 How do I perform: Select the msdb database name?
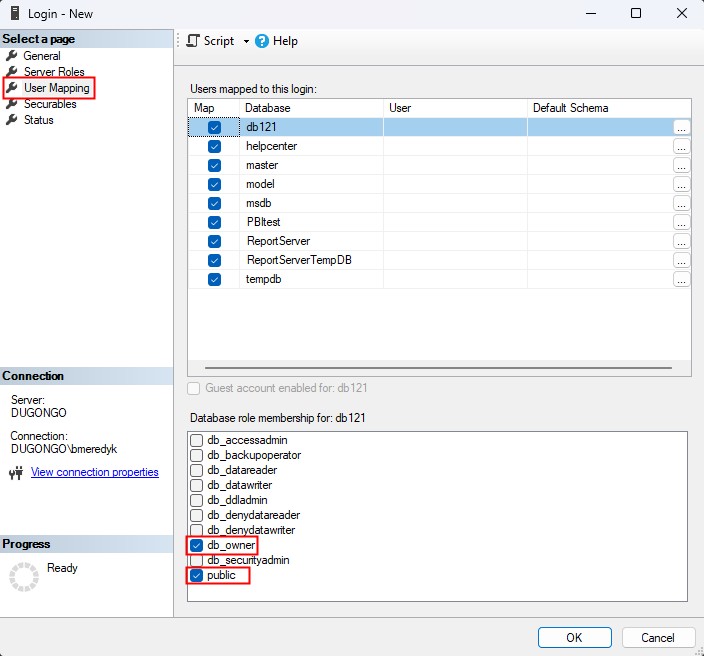pos(259,203)
